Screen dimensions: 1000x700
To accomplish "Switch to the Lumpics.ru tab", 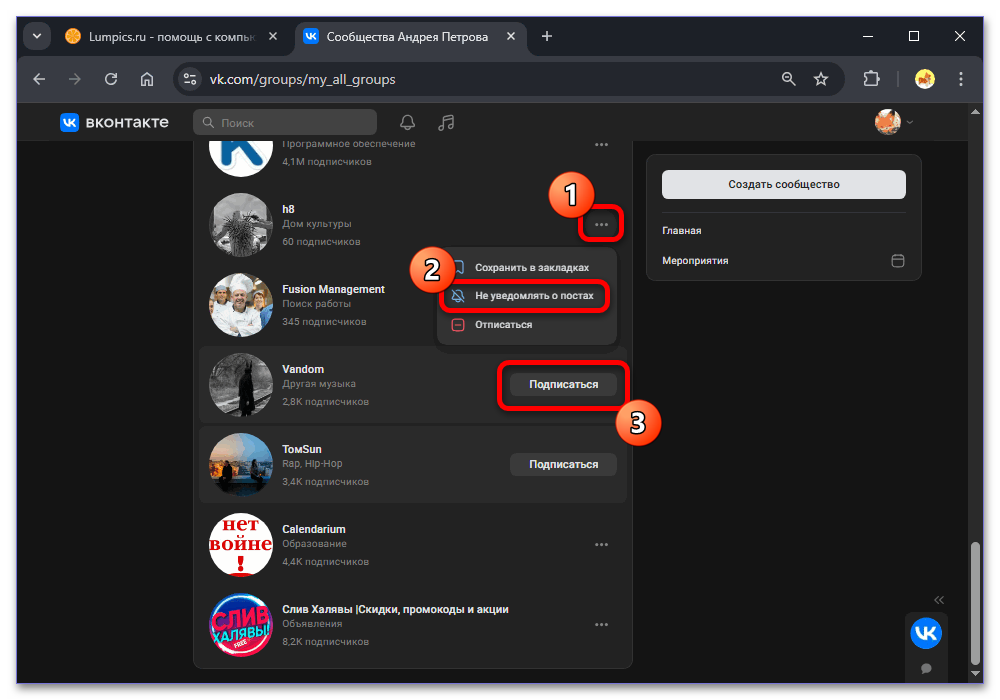I will 171,37.
